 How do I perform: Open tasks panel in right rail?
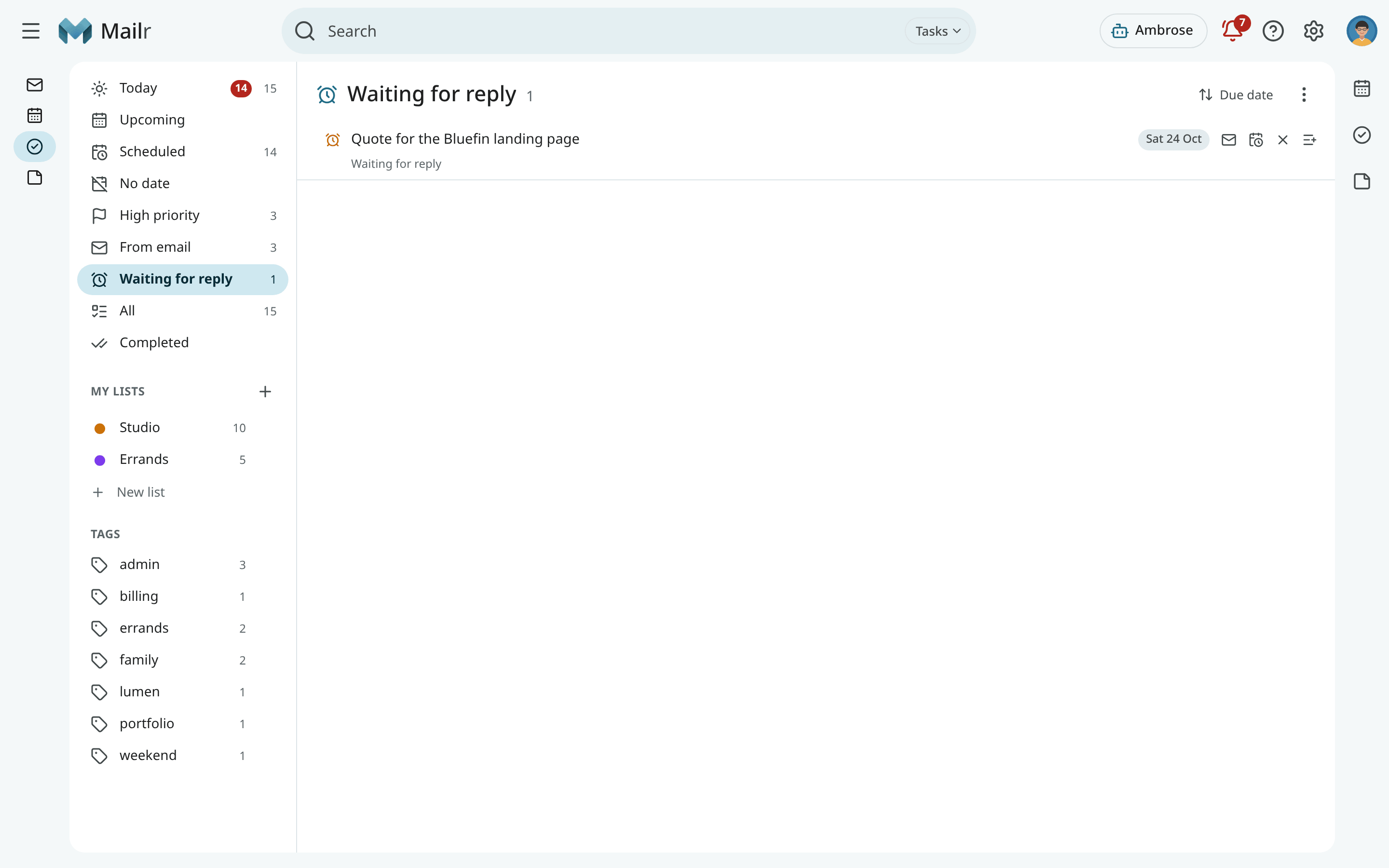(x=1362, y=135)
